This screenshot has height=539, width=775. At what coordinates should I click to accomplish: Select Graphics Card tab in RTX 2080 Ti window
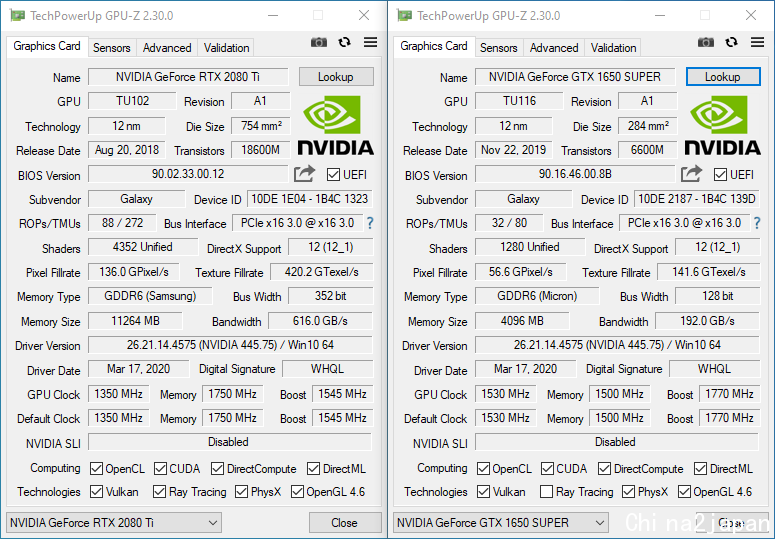point(47,46)
